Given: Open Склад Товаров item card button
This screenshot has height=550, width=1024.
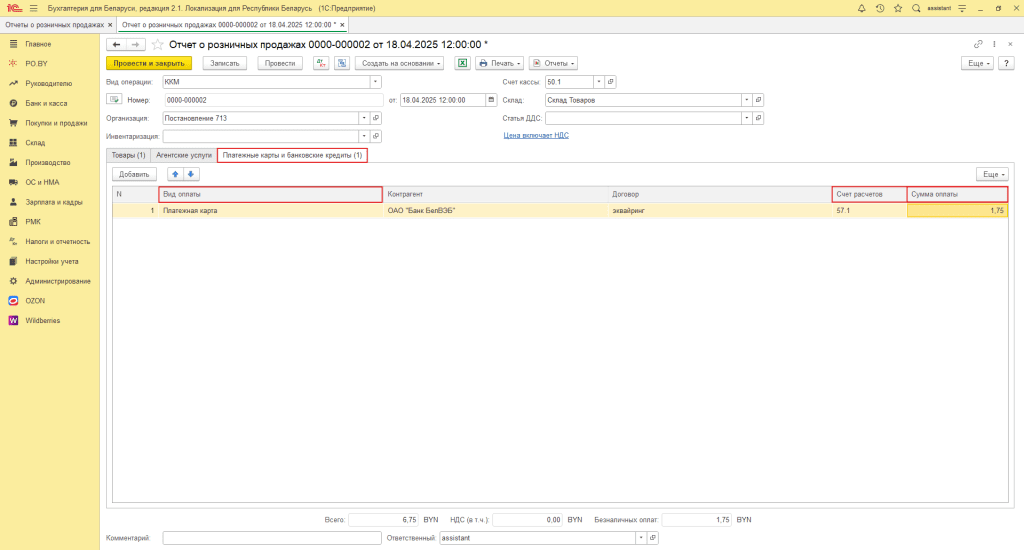Looking at the screenshot, I should pyautogui.click(x=758, y=100).
